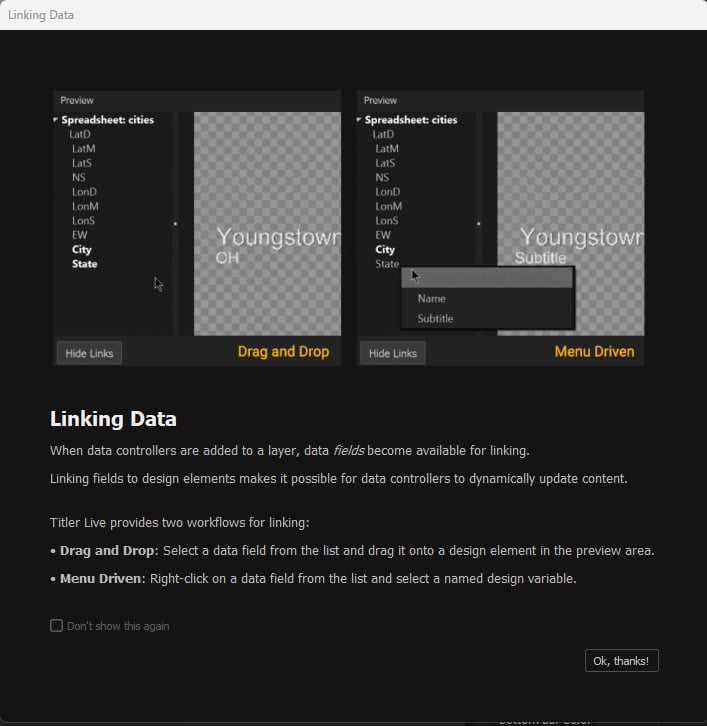Click "LonM" in the Drag and Drop preview list
Image resolution: width=707 pixels, height=726 pixels.
coord(85,206)
